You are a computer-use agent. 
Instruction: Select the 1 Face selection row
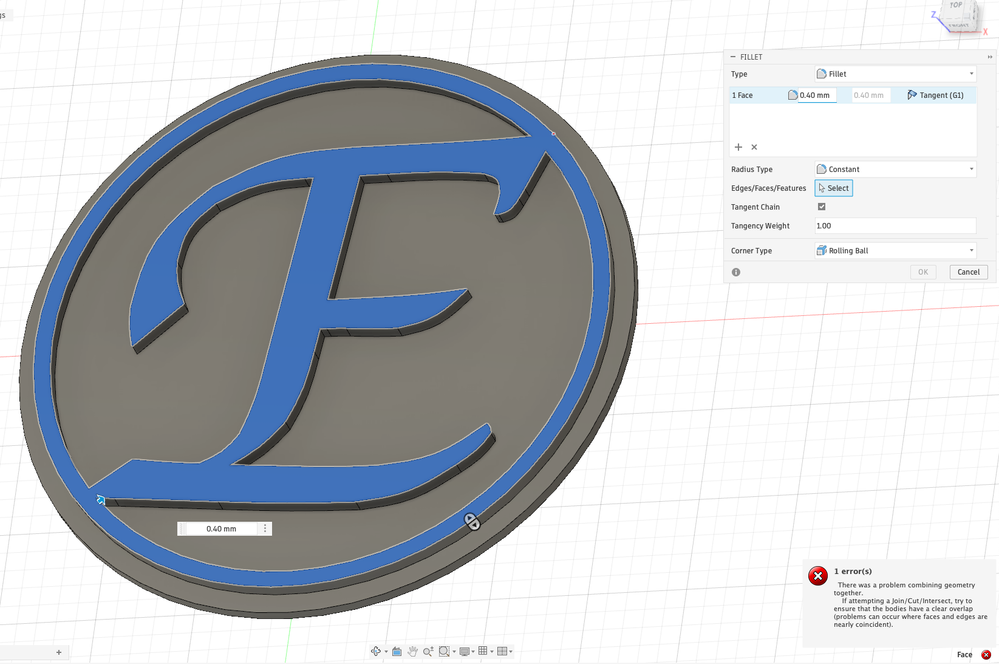coord(852,95)
